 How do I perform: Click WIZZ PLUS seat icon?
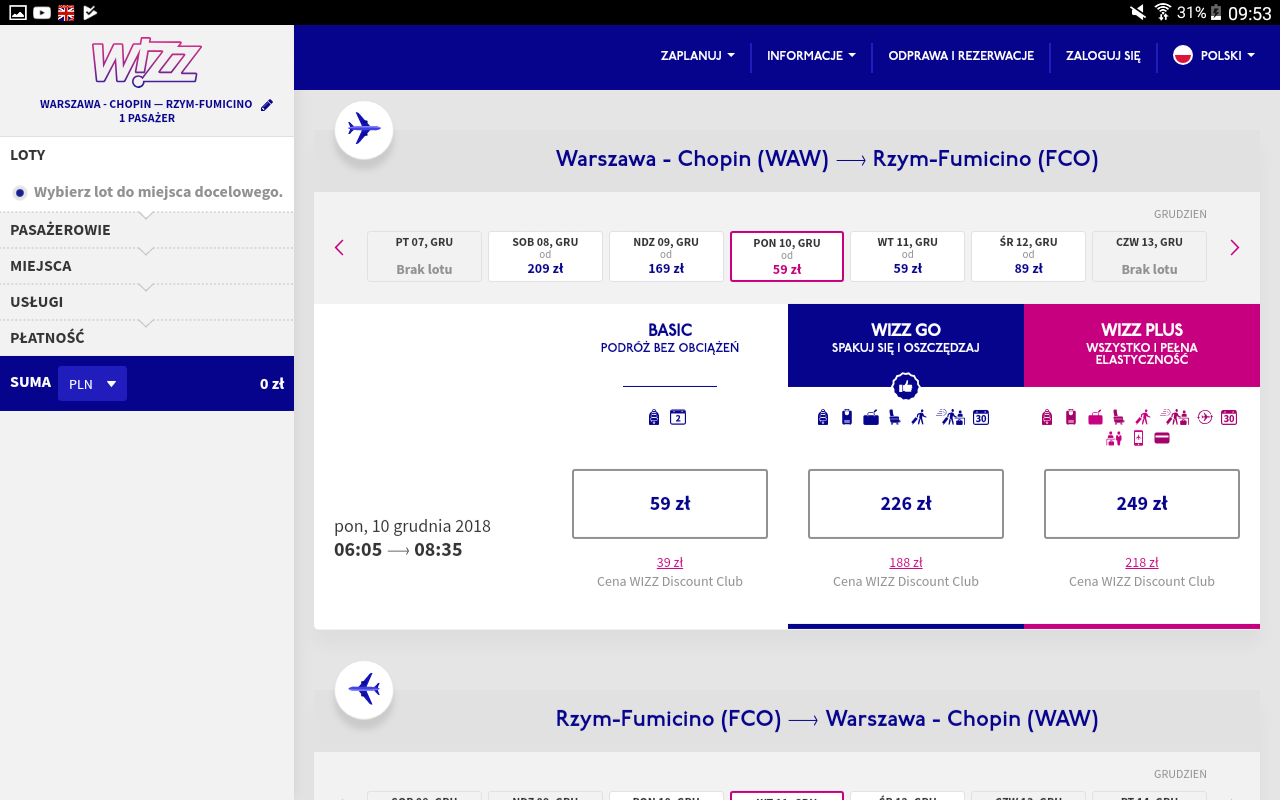click(x=1119, y=417)
